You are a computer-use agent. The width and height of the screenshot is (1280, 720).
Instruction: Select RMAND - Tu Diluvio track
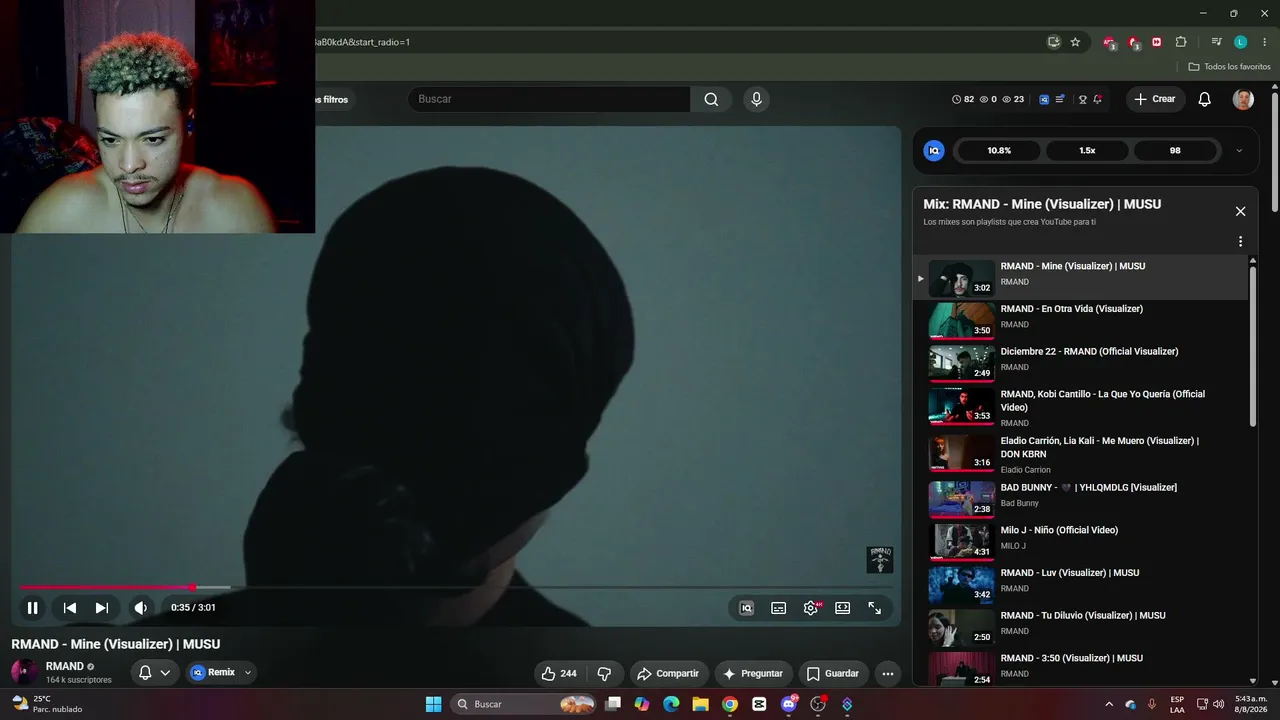coord(1080,627)
